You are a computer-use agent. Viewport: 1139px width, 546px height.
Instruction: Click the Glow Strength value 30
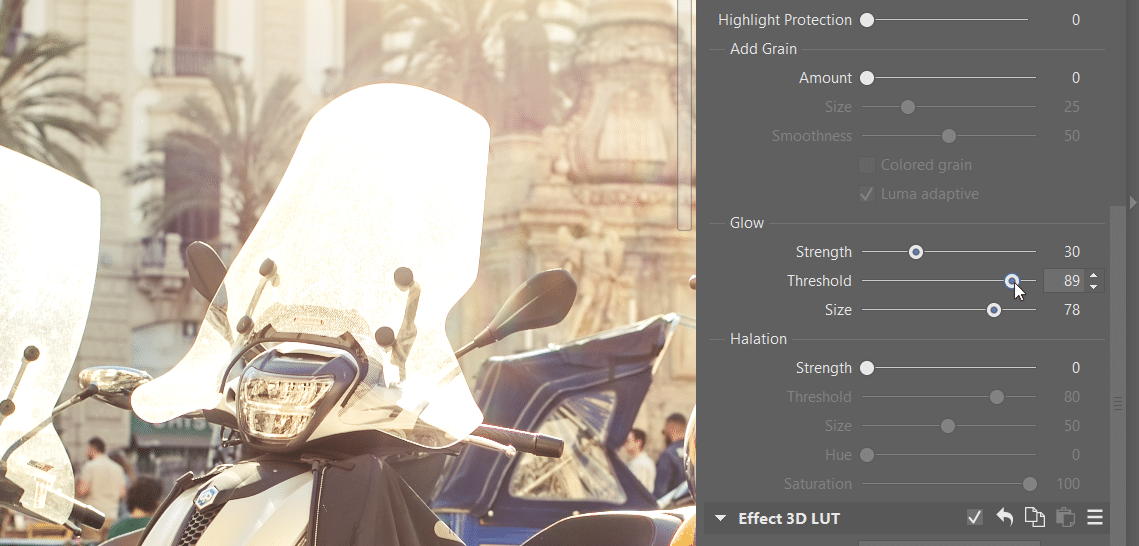tap(1071, 252)
